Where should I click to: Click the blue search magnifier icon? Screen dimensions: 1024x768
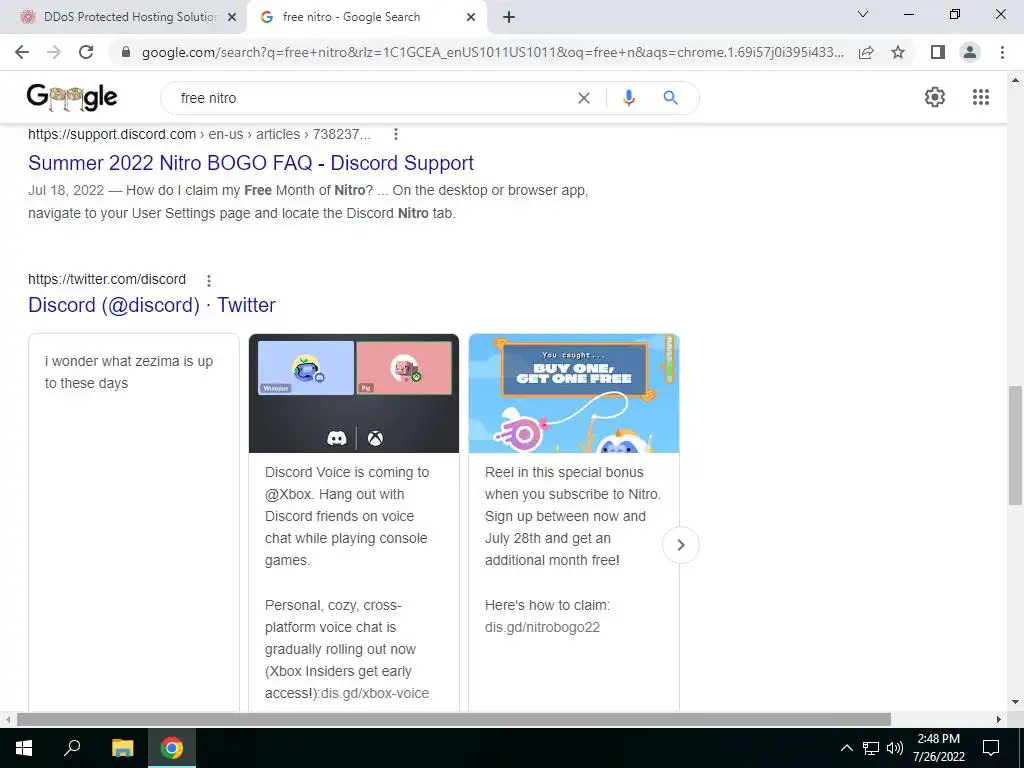pyautogui.click(x=670, y=98)
